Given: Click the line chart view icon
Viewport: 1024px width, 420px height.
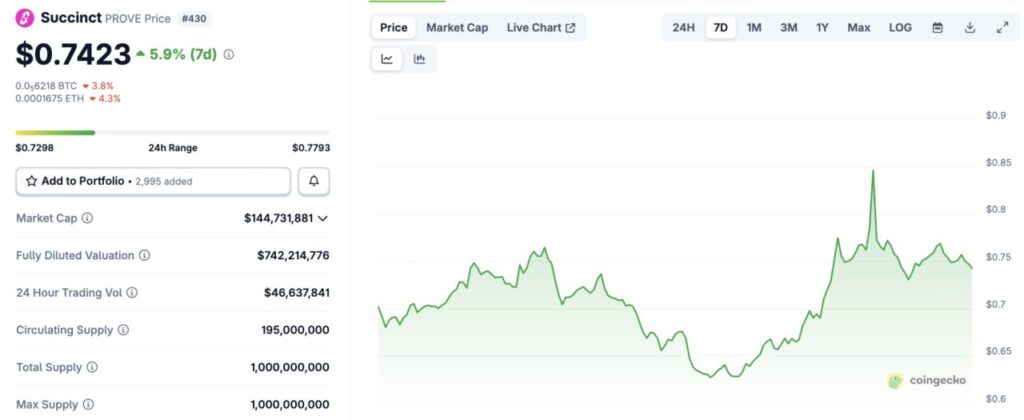Looking at the screenshot, I should click(387, 60).
